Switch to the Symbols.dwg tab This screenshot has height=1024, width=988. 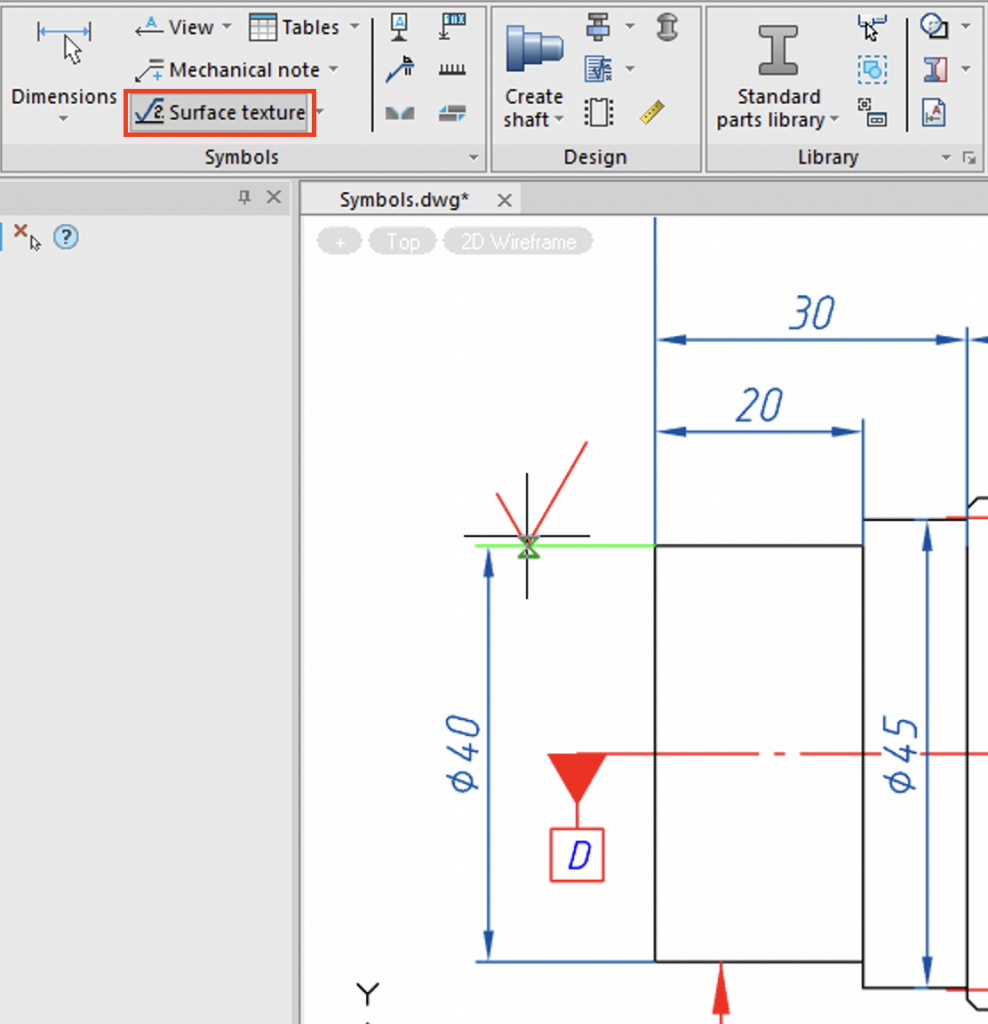404,200
